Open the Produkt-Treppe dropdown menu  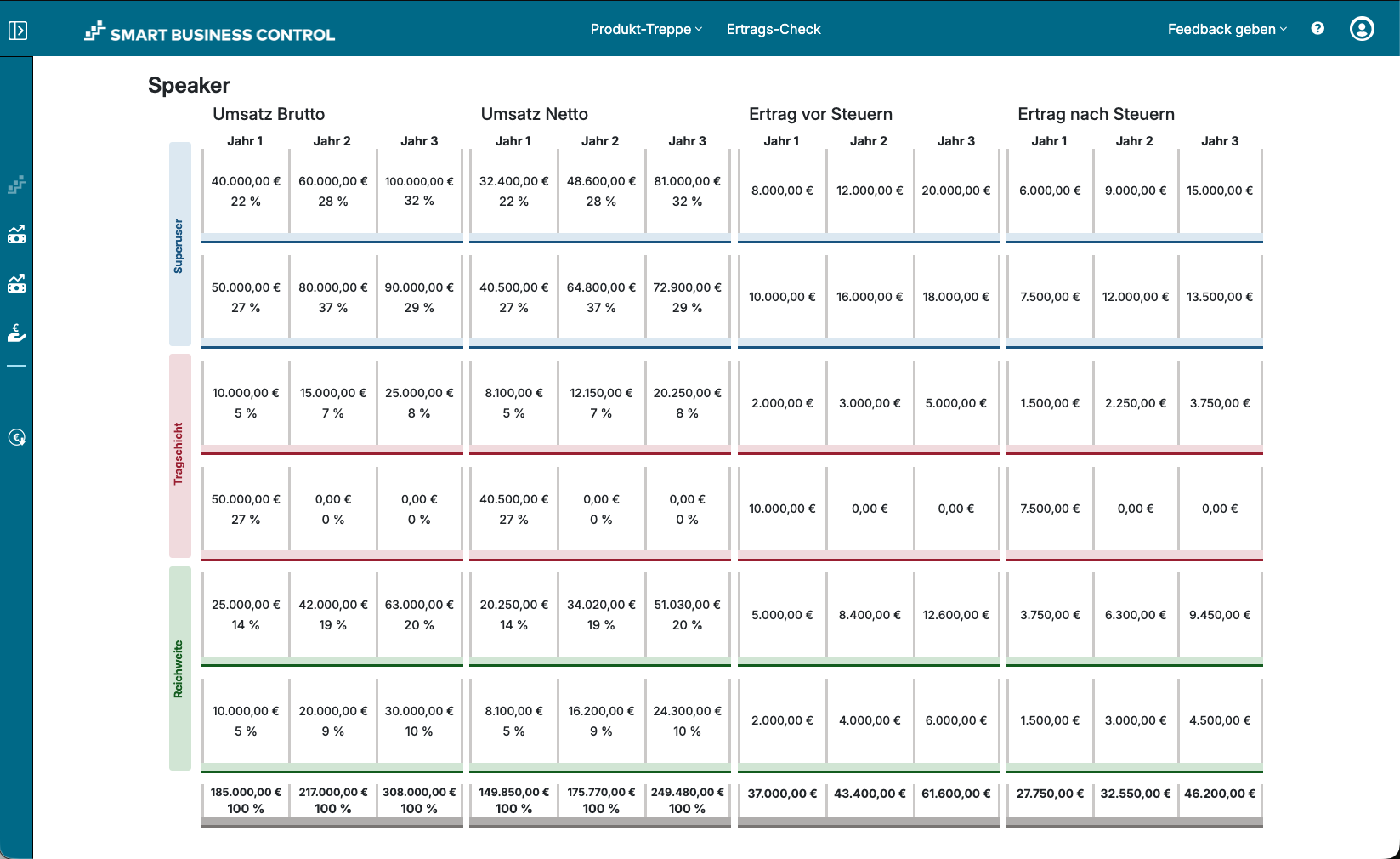[x=646, y=28]
